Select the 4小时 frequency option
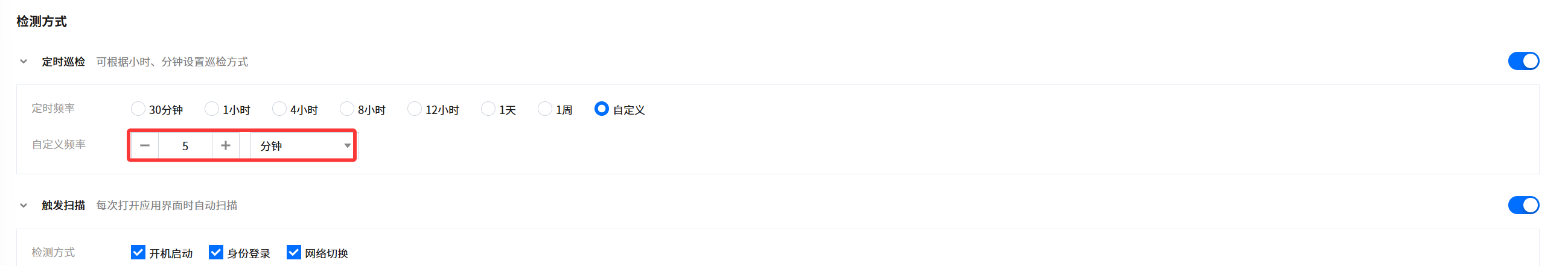 [279, 109]
